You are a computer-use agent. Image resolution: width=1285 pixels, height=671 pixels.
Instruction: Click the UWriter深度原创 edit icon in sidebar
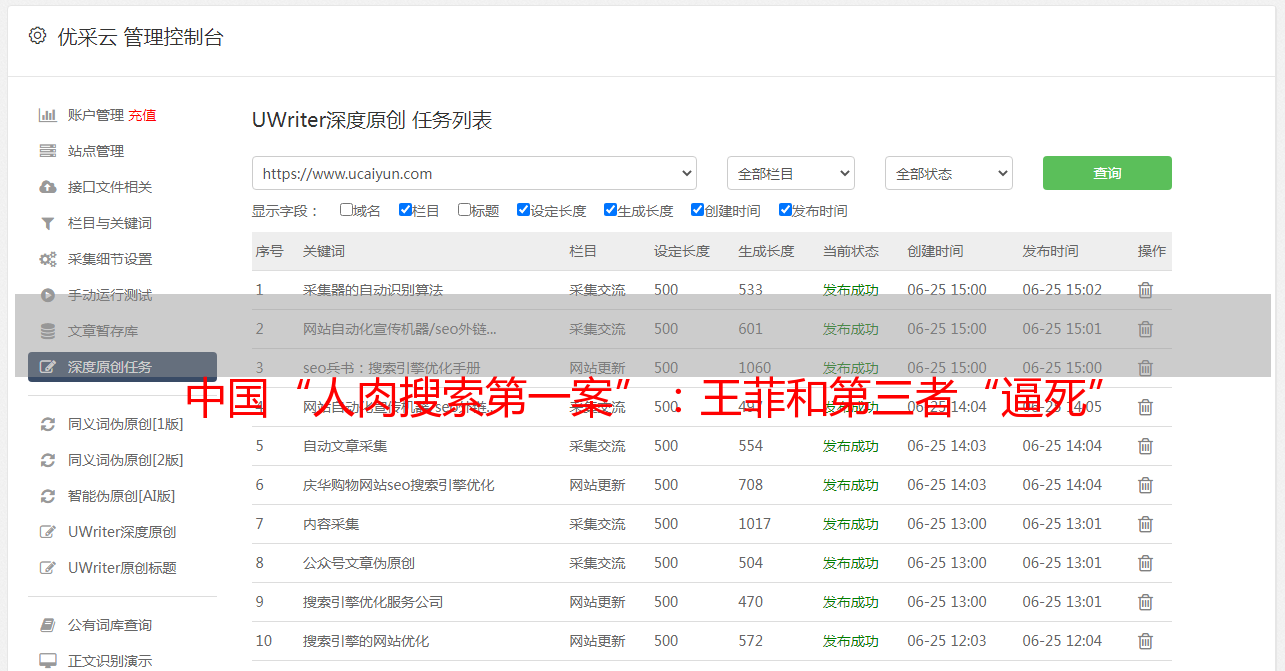pyautogui.click(x=47, y=532)
